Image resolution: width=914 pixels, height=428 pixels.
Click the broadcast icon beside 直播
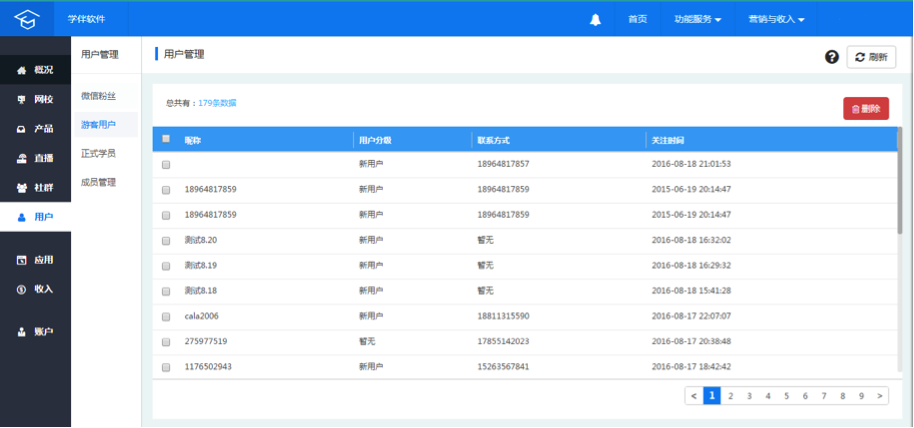pyautogui.click(x=22, y=159)
